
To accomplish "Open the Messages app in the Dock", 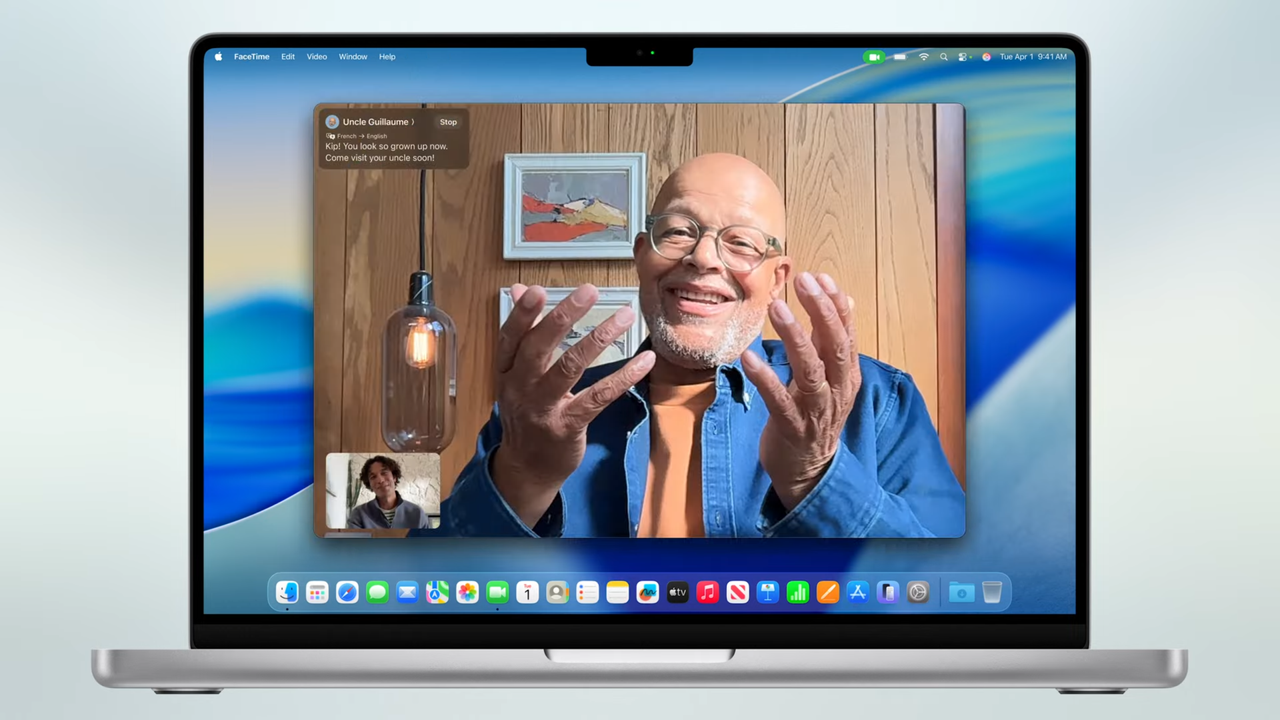I will 377,592.
